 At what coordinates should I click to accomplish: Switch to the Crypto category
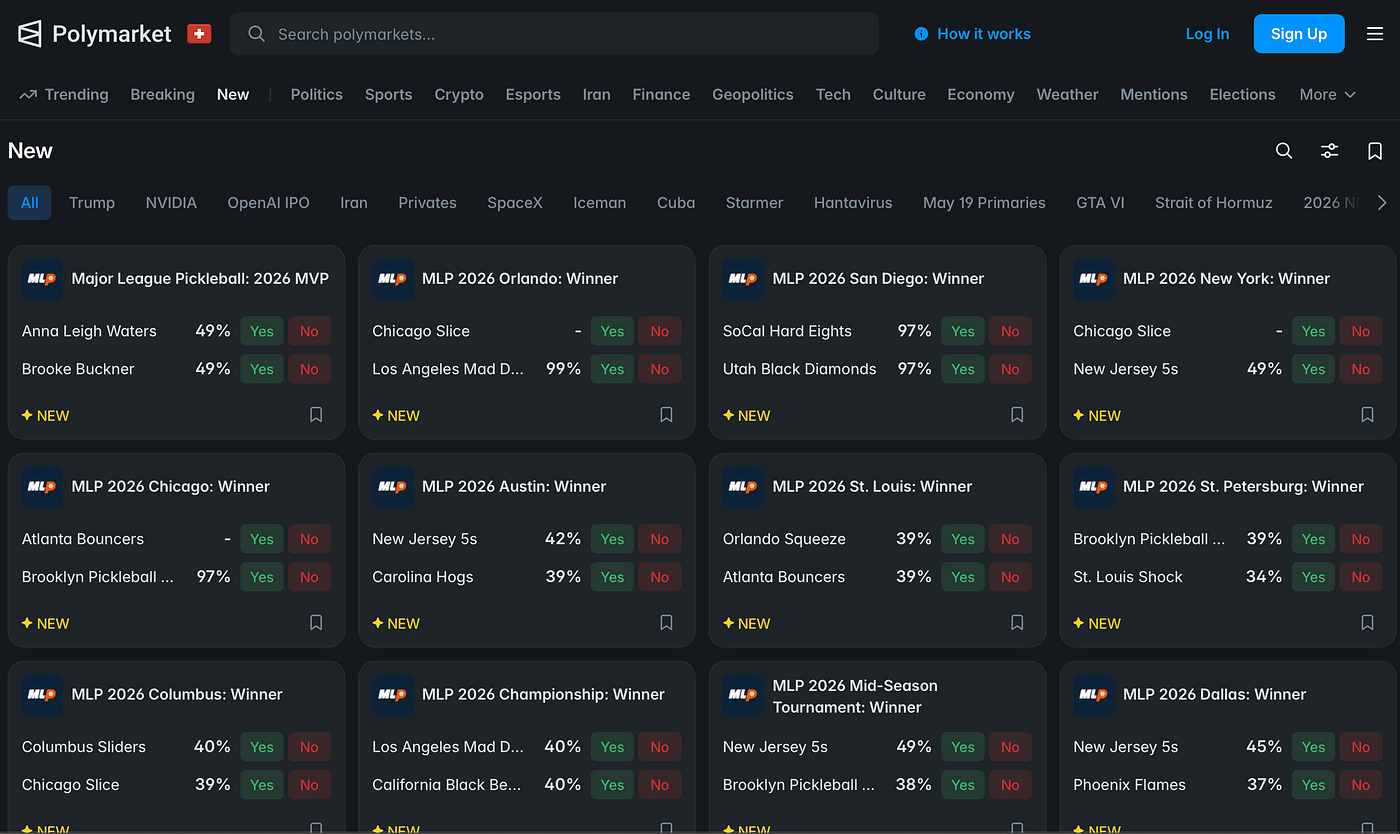click(x=459, y=95)
